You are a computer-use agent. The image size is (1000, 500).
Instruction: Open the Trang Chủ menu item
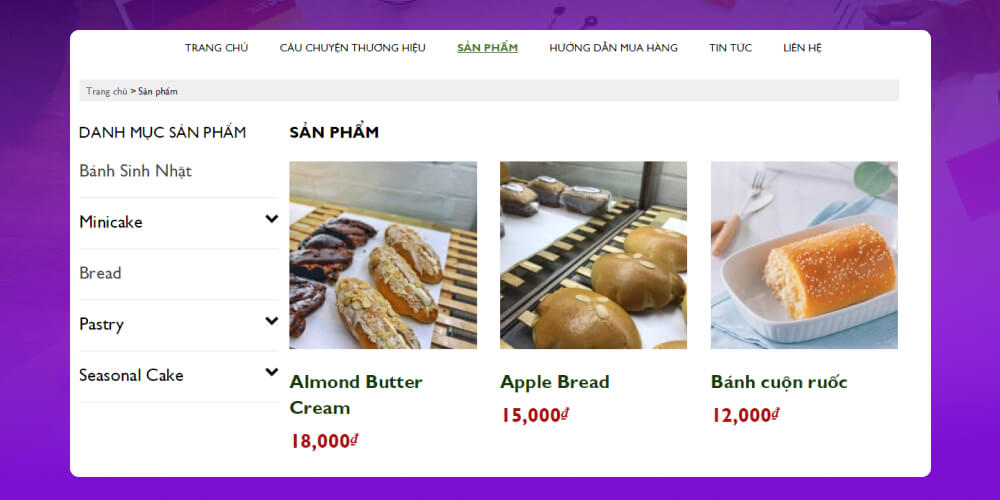tap(216, 48)
